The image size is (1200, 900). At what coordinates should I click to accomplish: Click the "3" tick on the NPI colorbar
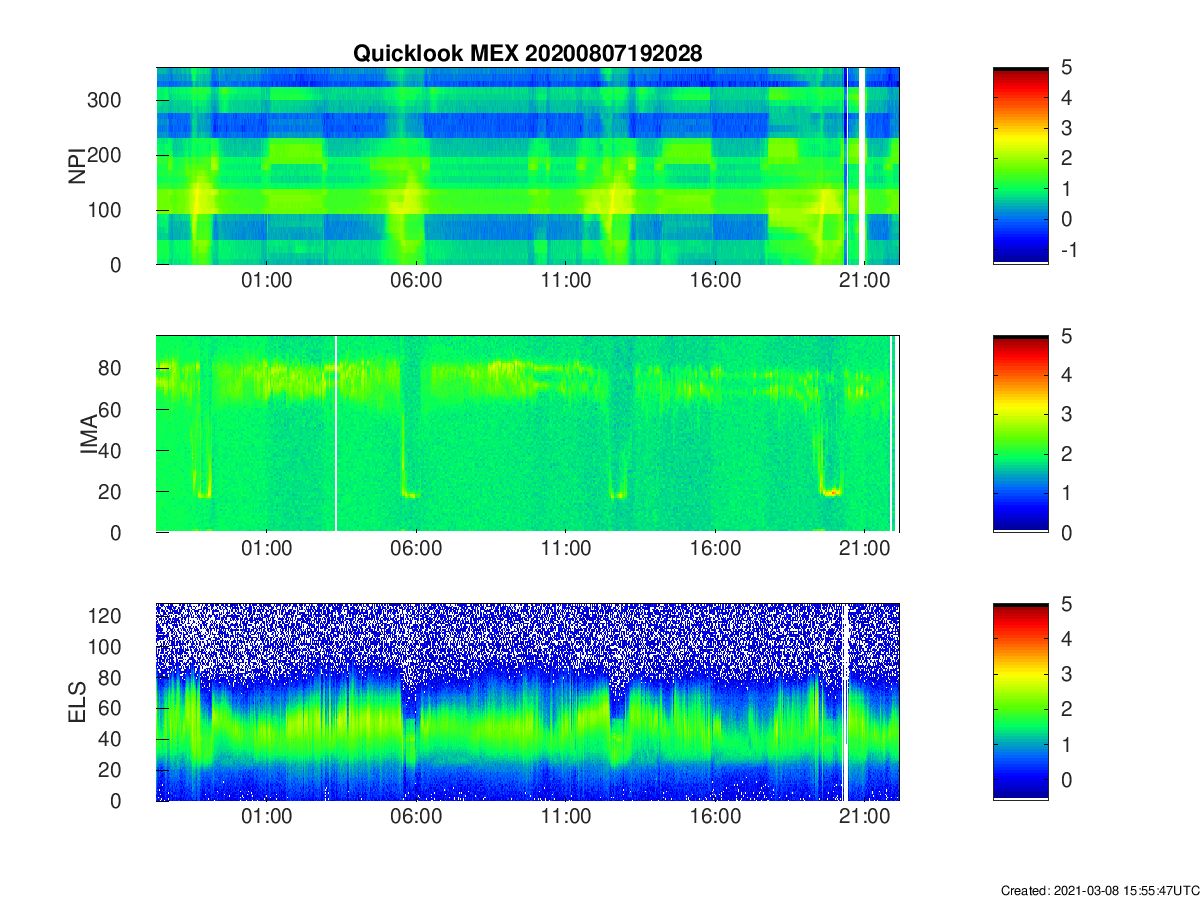pyautogui.click(x=1067, y=128)
